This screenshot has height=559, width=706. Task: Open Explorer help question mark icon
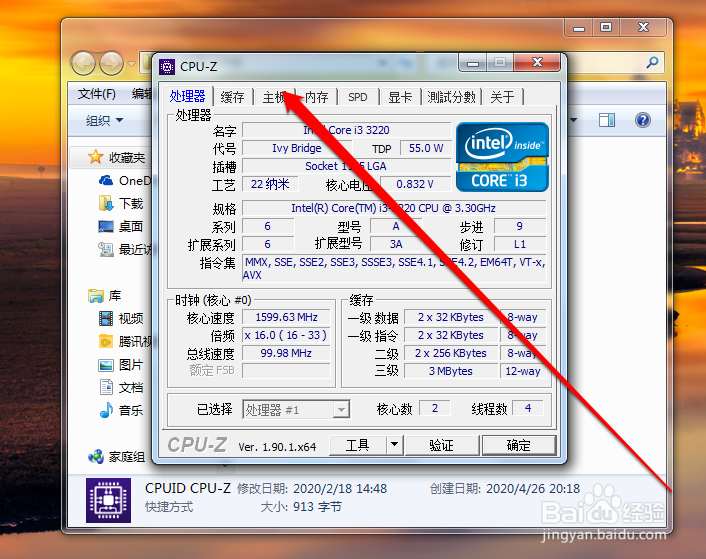643,120
